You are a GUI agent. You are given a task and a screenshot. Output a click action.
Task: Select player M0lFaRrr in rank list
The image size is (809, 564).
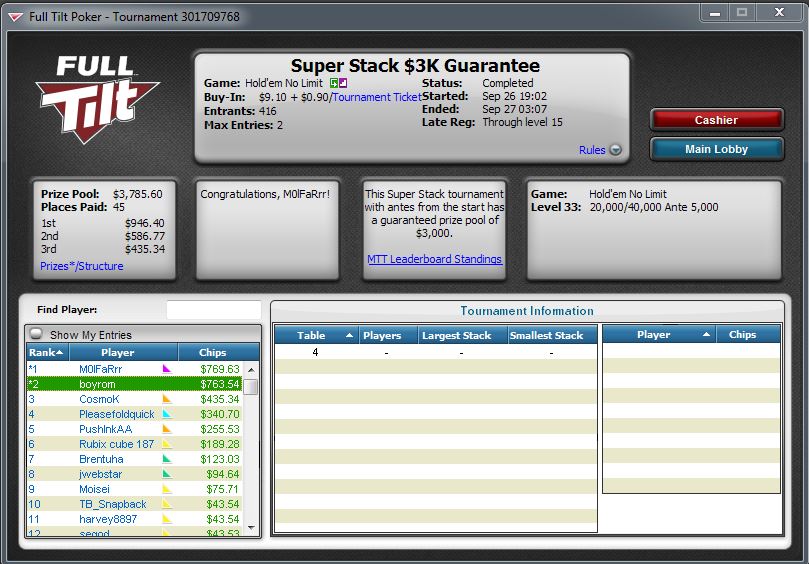point(134,369)
